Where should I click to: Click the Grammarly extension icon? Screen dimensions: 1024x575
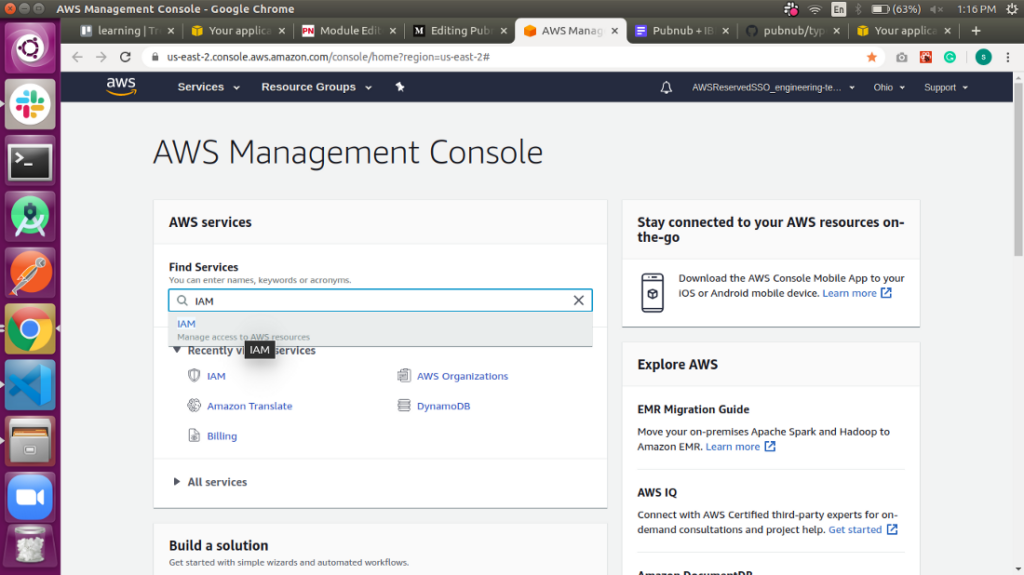coord(950,57)
